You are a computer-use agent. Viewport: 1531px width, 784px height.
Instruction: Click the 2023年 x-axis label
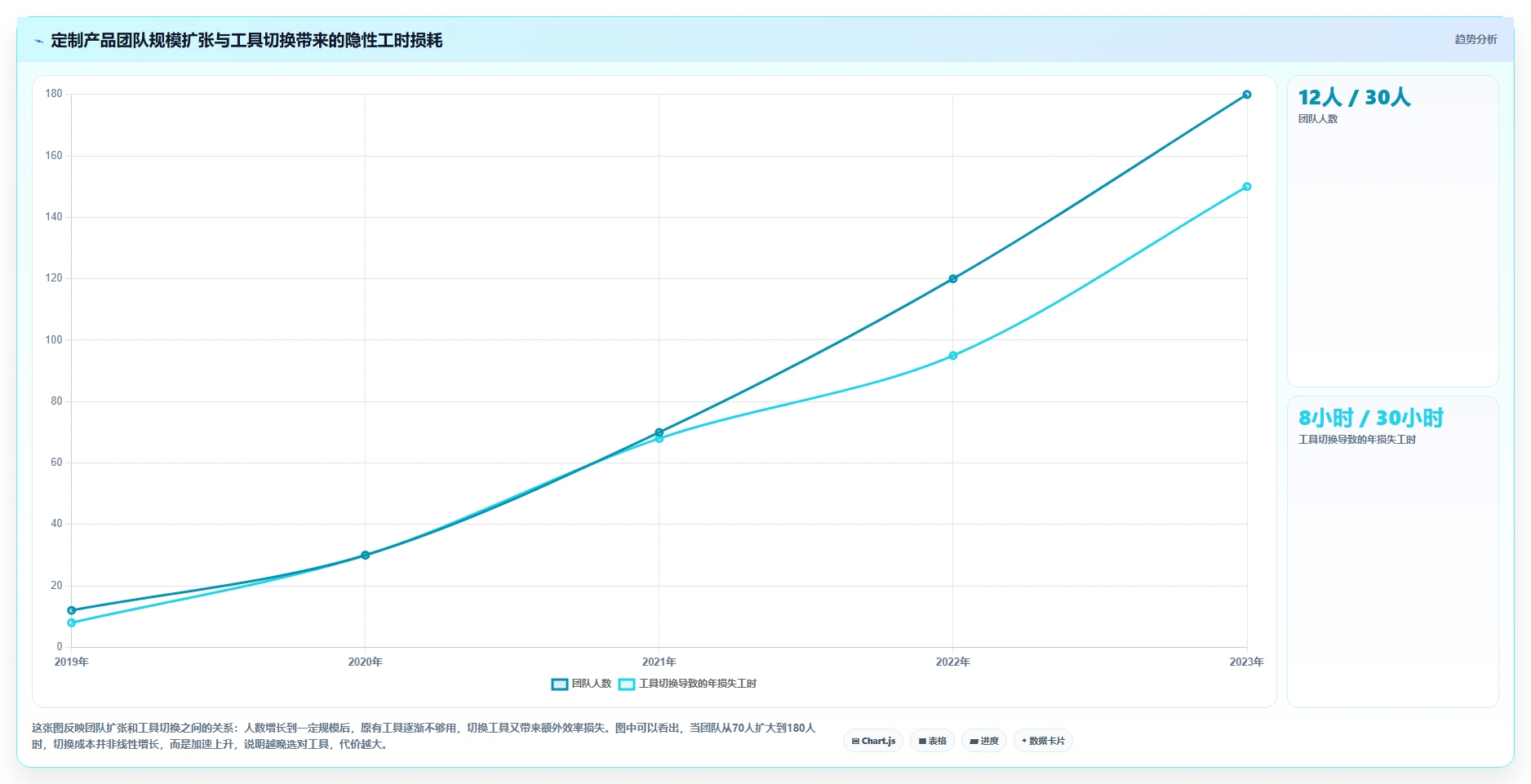coord(1246,662)
